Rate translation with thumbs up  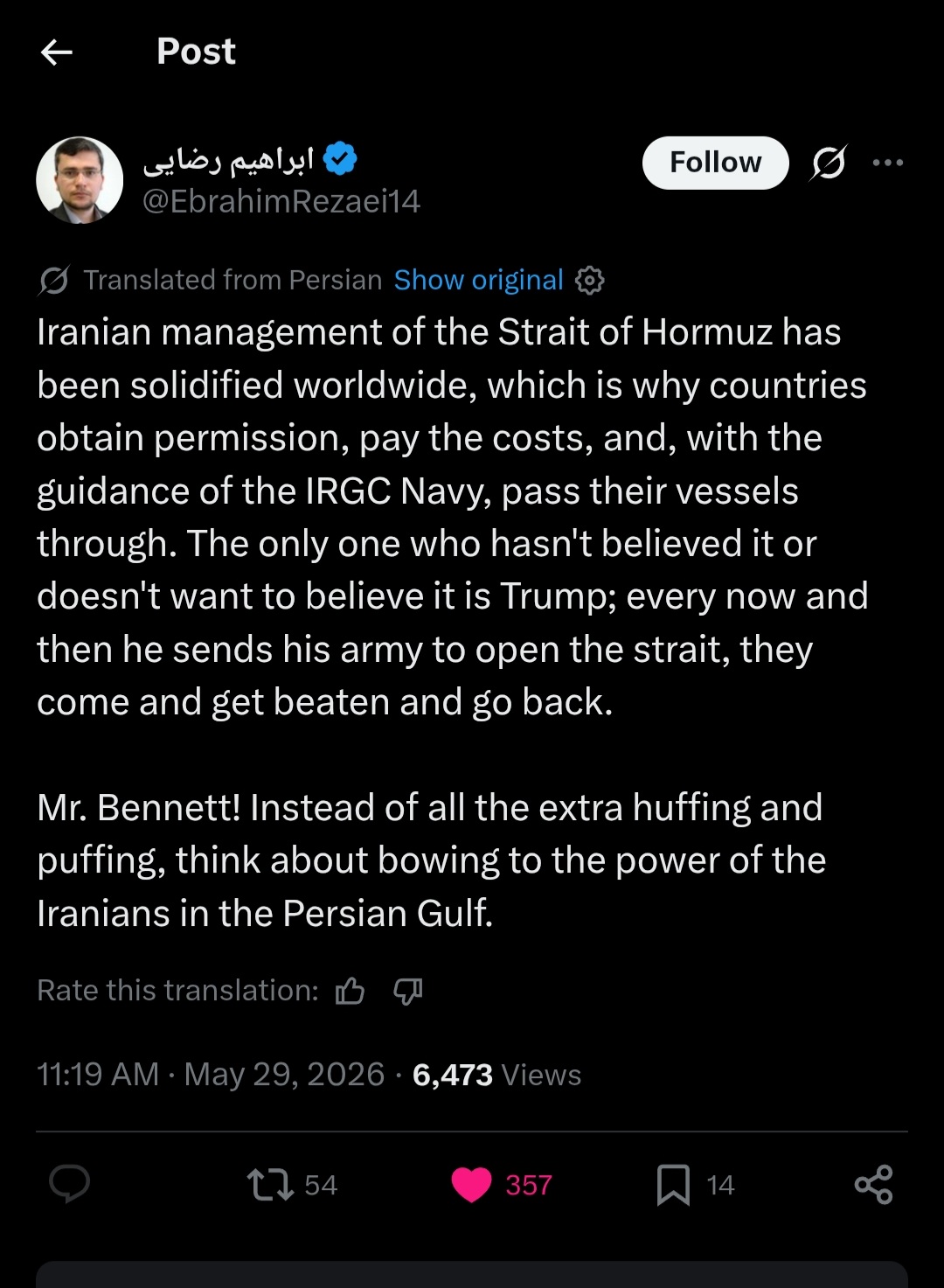350,991
